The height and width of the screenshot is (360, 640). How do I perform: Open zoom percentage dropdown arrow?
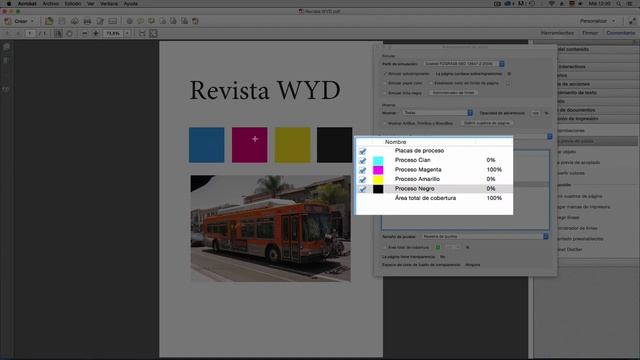(x=127, y=33)
